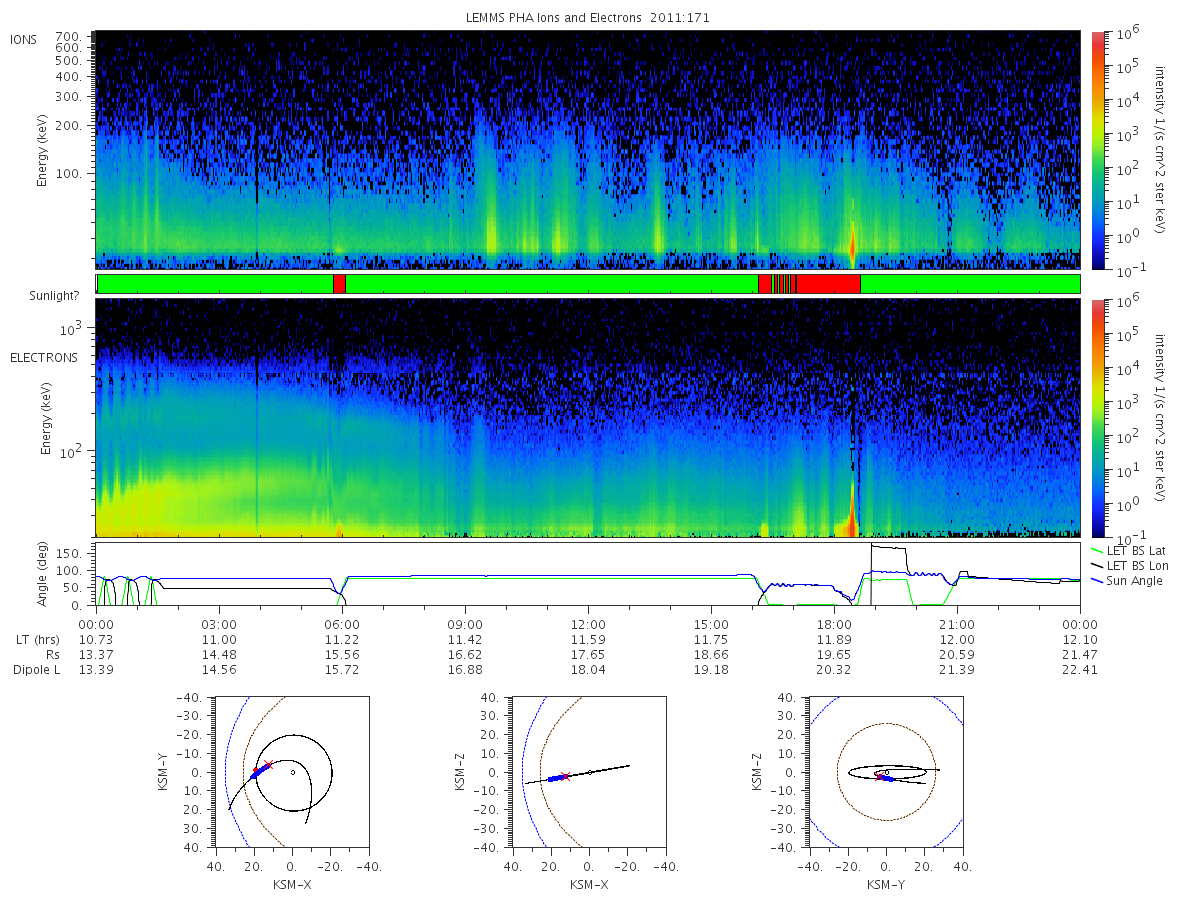
Task: Click the 15:00 time axis label
Action: tap(711, 623)
